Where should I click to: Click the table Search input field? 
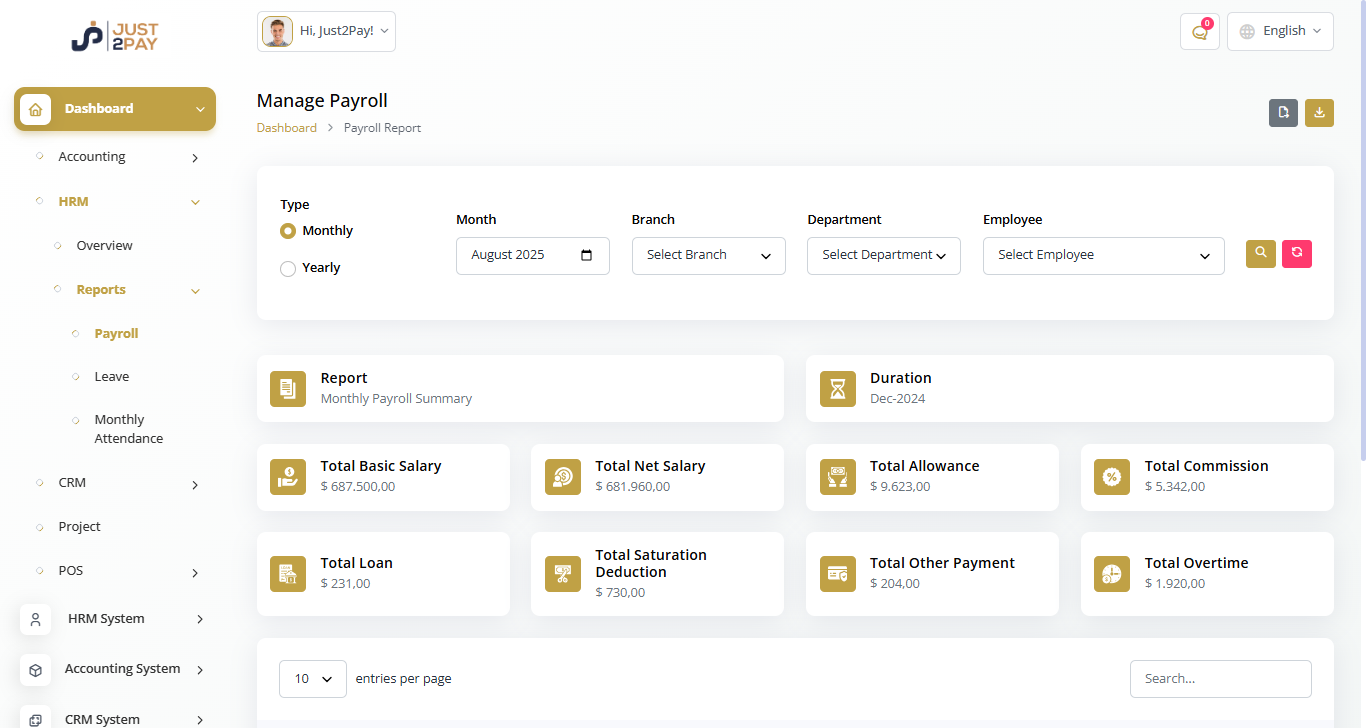tap(1220, 679)
